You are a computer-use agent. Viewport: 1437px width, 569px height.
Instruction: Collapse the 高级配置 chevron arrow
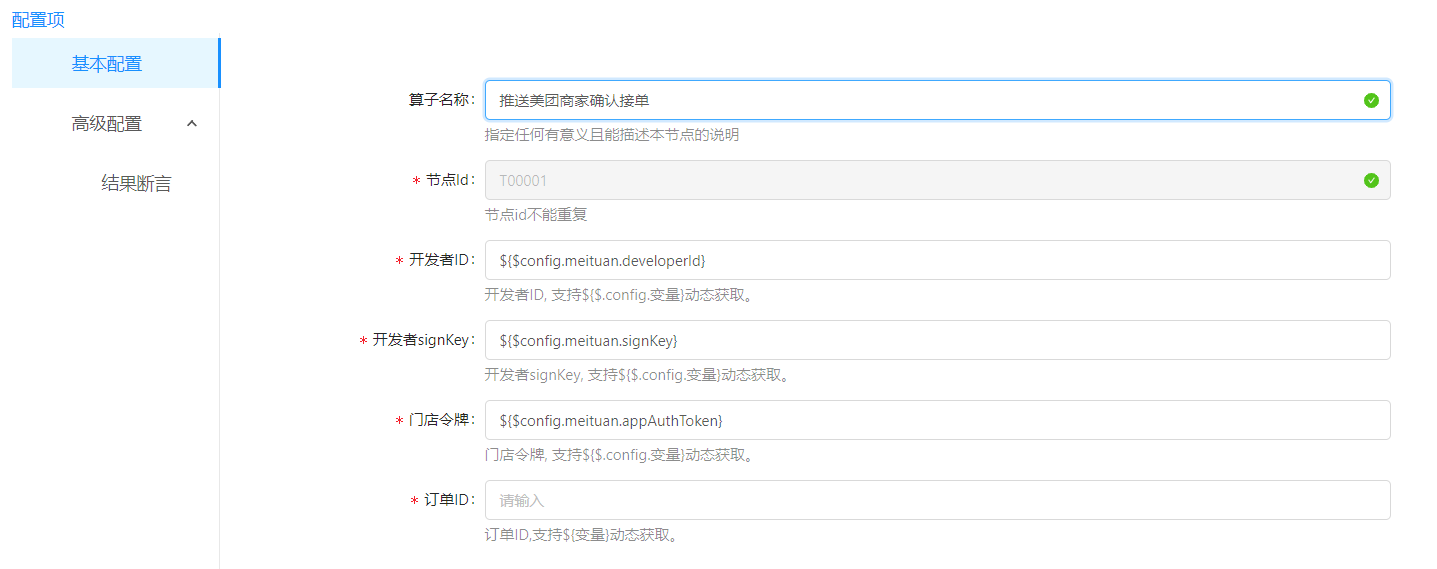[x=193, y=124]
